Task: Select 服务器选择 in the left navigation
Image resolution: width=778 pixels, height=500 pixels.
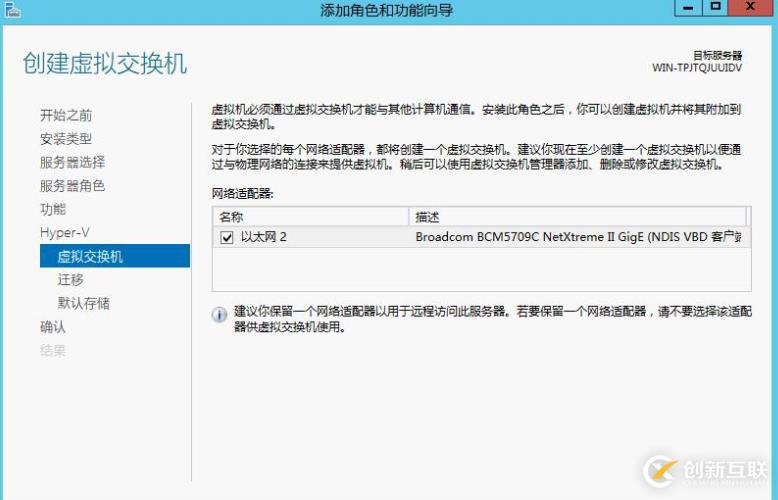Action: (72, 162)
